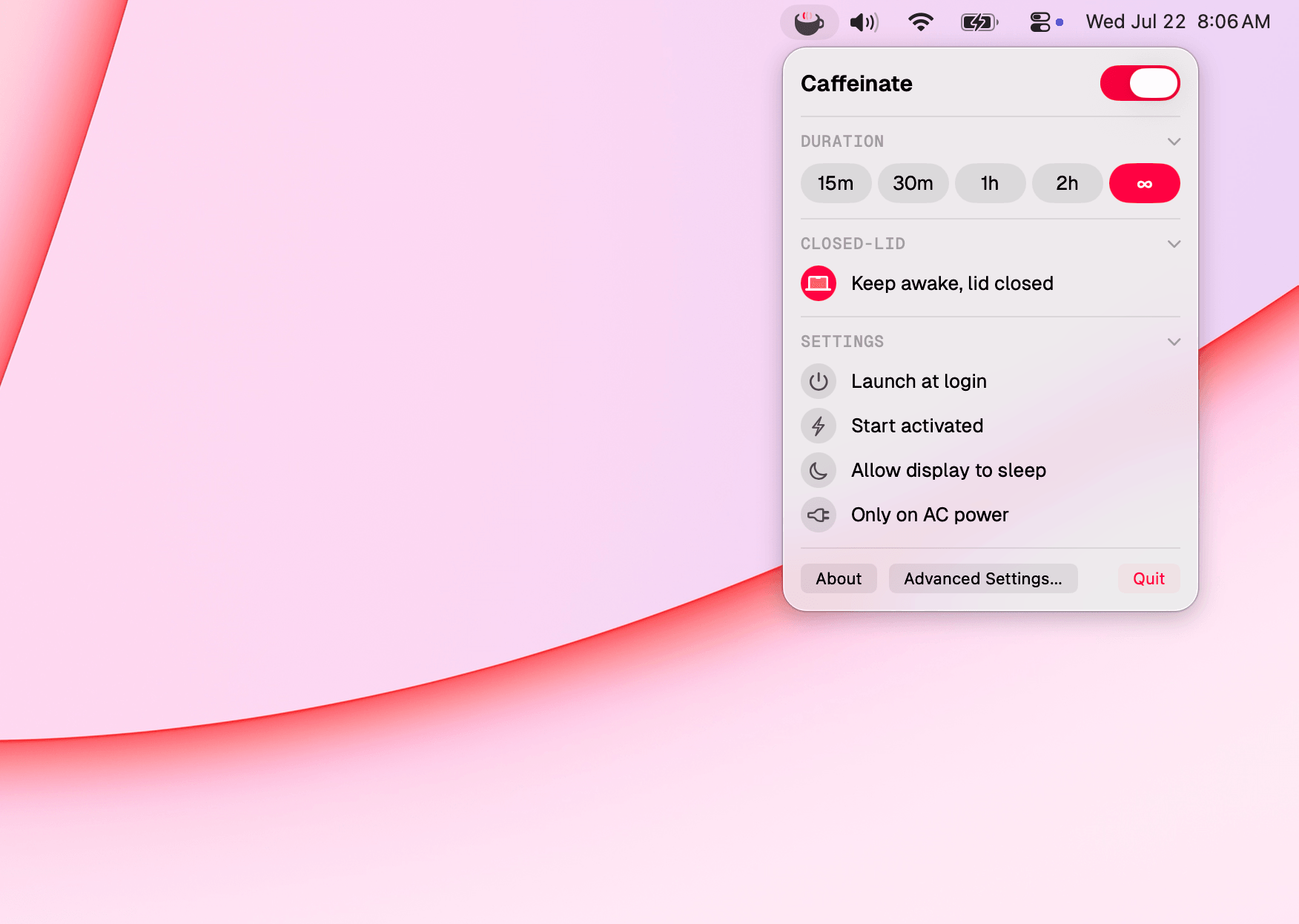Open Advanced Settings...
1299x924 pixels.
pos(983,578)
